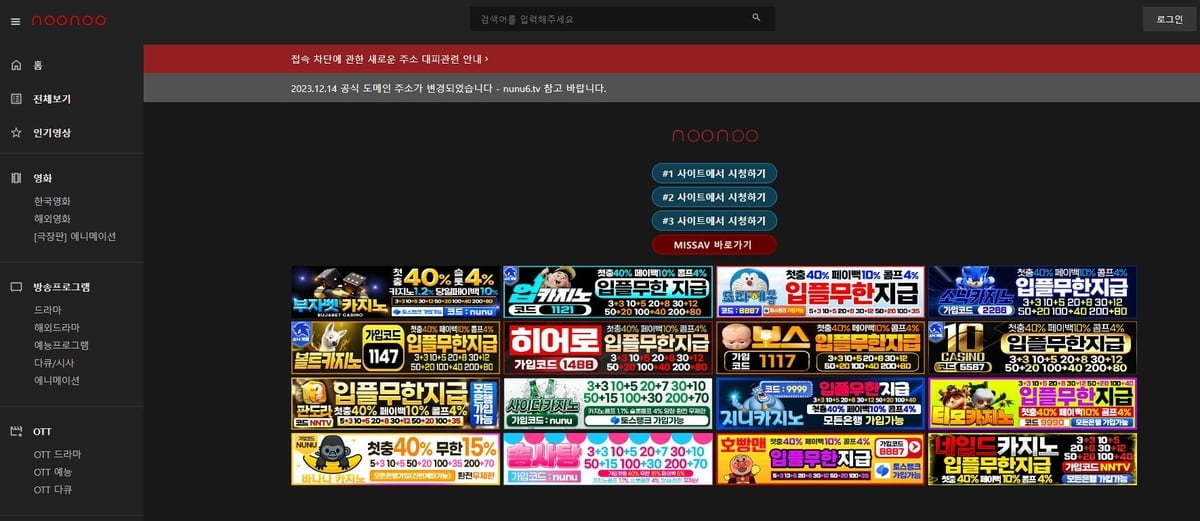Open the 보스 code 1117 banner

tap(820, 348)
